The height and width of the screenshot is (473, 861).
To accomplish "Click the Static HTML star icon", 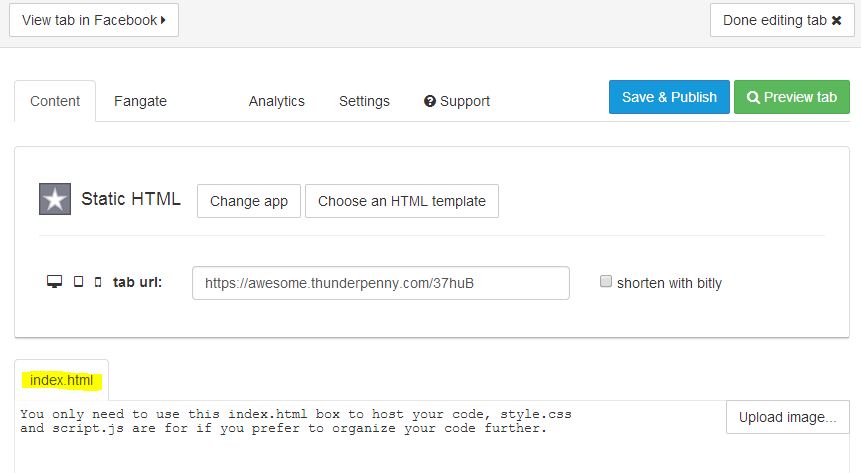I will (55, 199).
